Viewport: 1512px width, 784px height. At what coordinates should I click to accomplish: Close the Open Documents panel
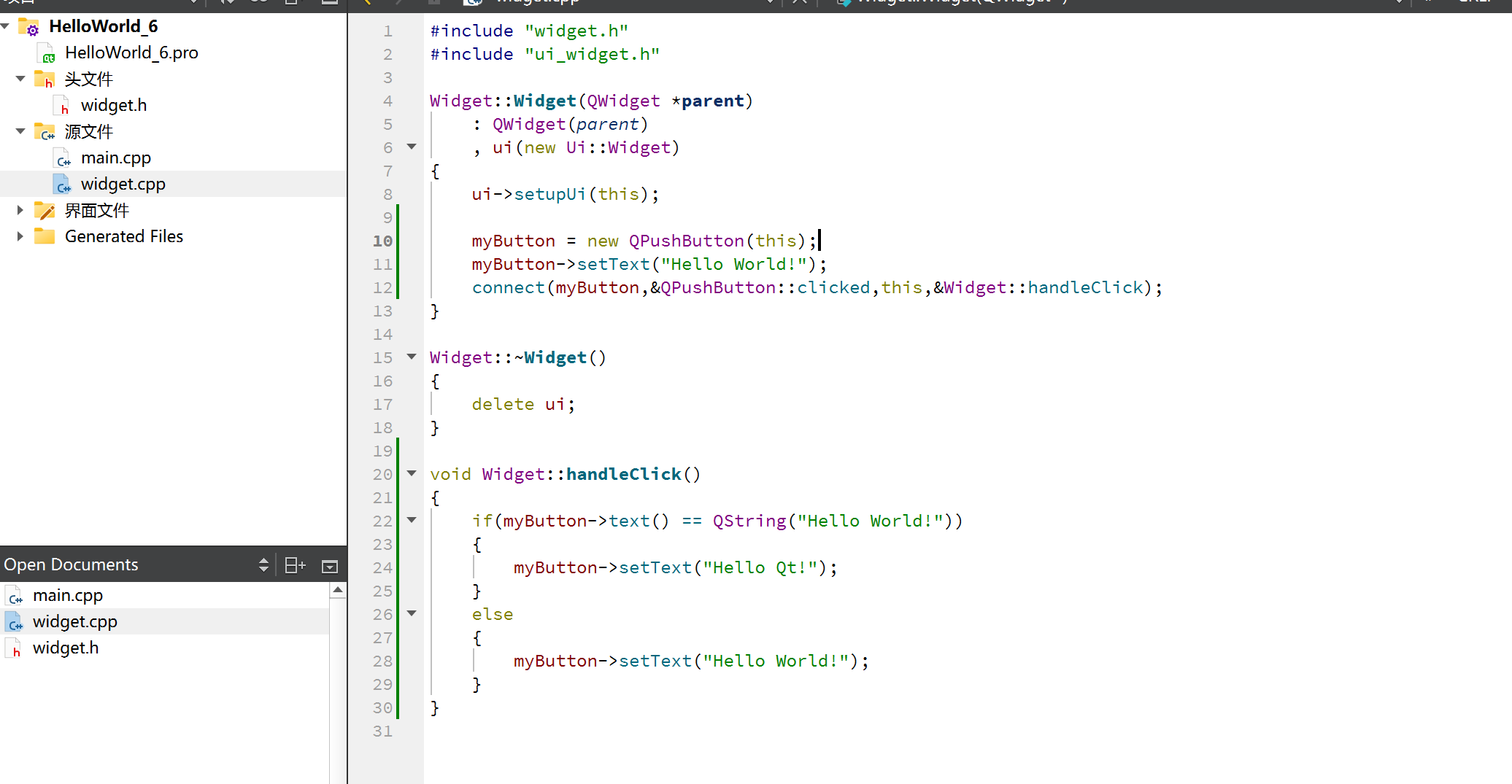[x=330, y=566]
